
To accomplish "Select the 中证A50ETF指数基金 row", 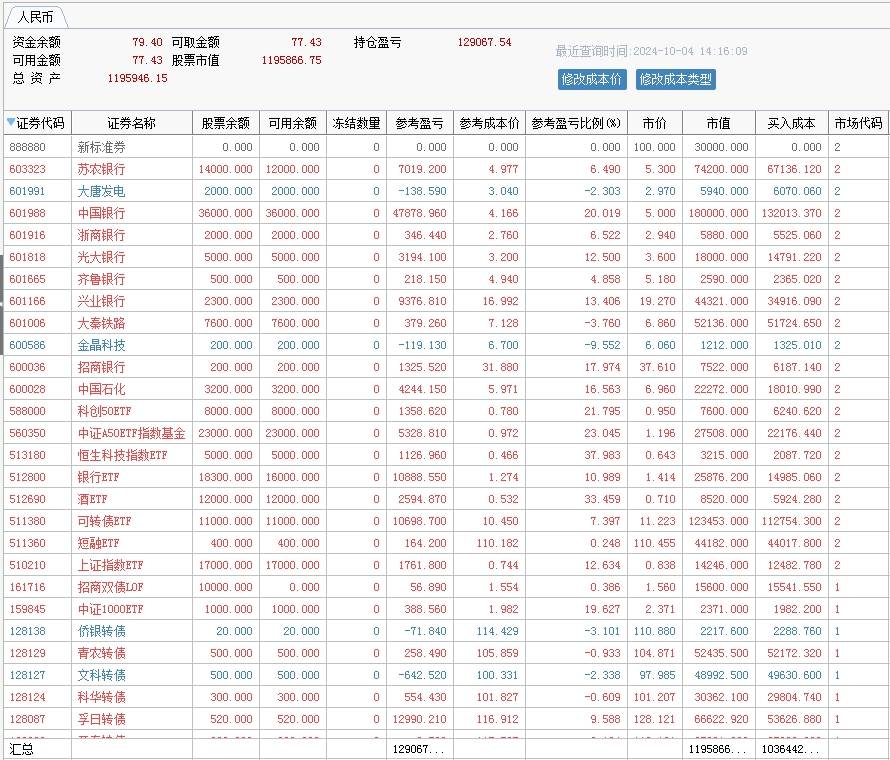I will (x=445, y=433).
